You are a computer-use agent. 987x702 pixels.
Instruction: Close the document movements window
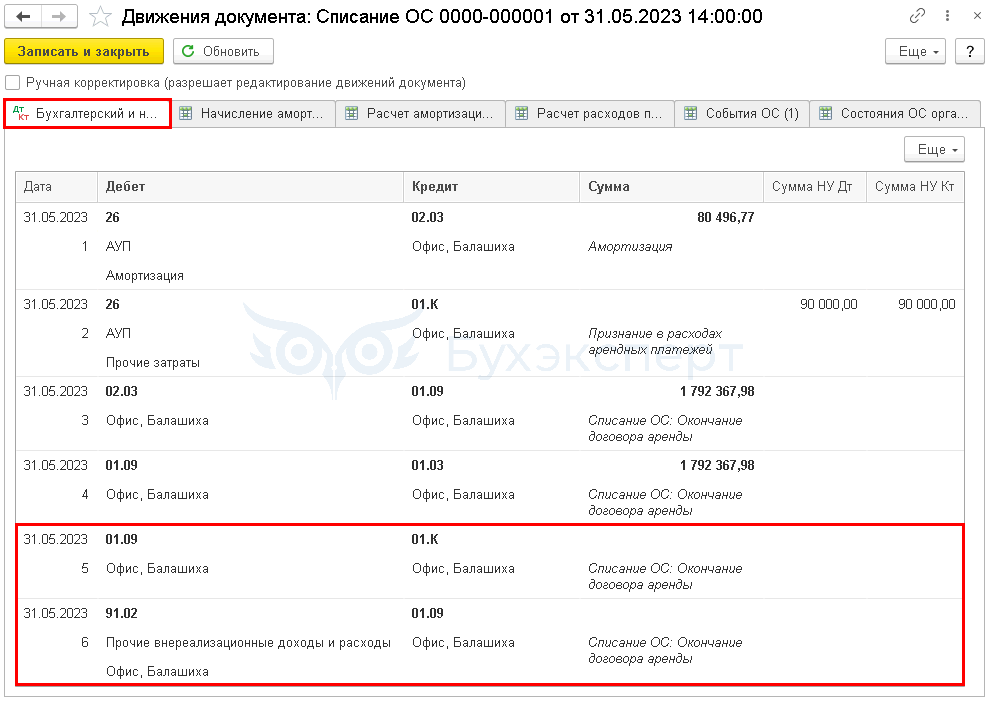click(x=976, y=16)
